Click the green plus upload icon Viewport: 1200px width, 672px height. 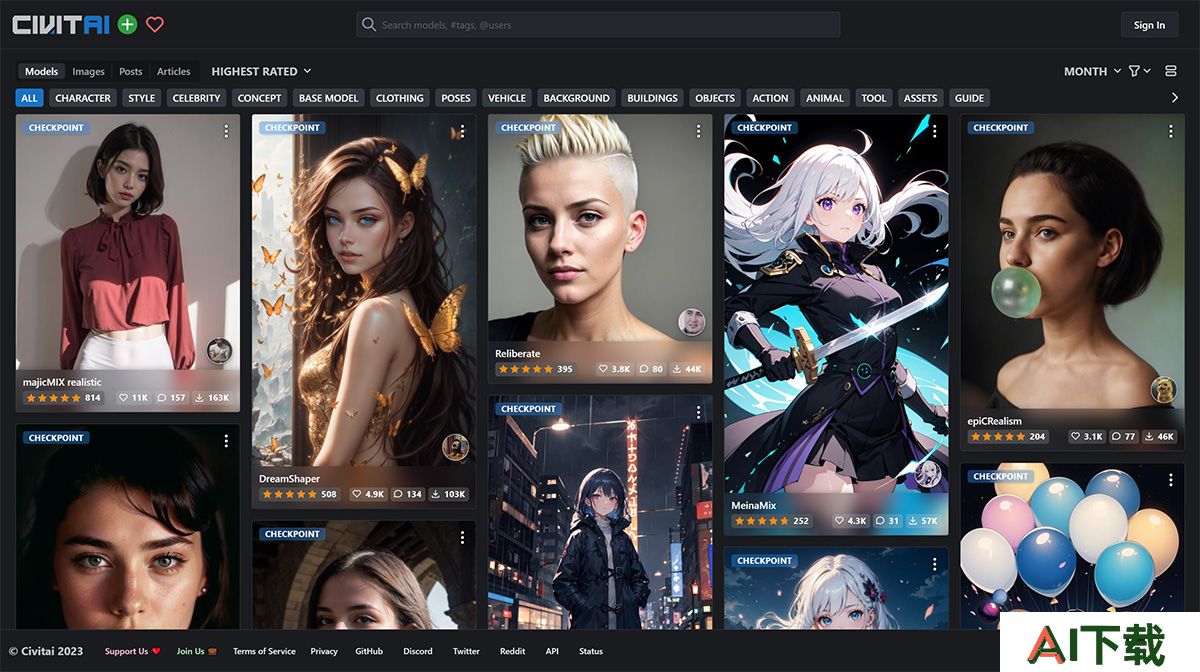click(x=127, y=25)
